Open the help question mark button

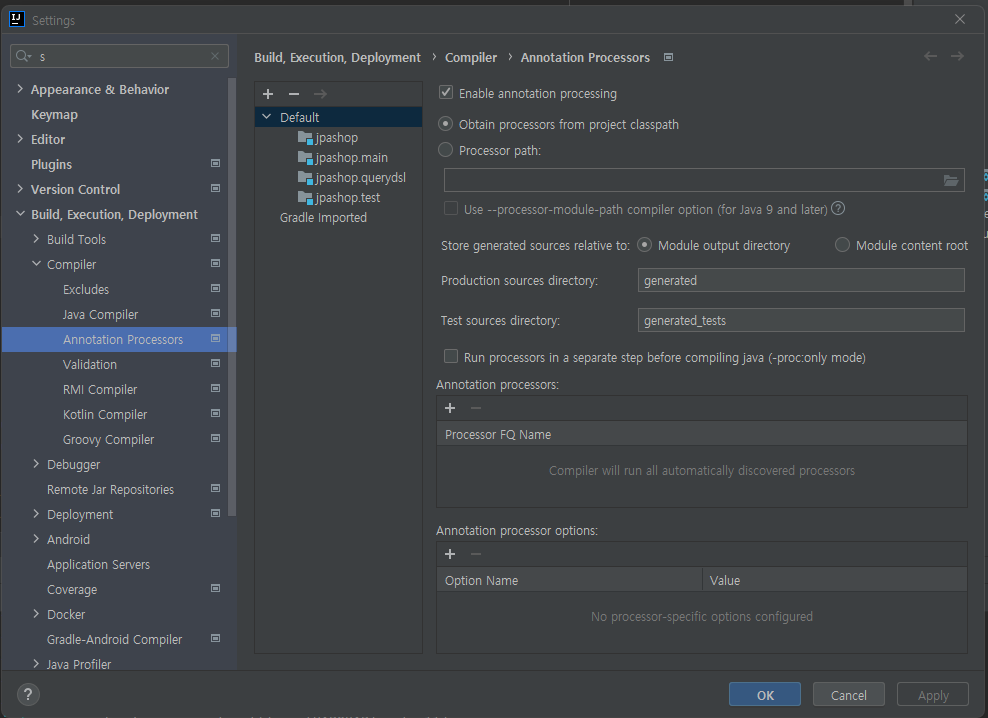28,695
